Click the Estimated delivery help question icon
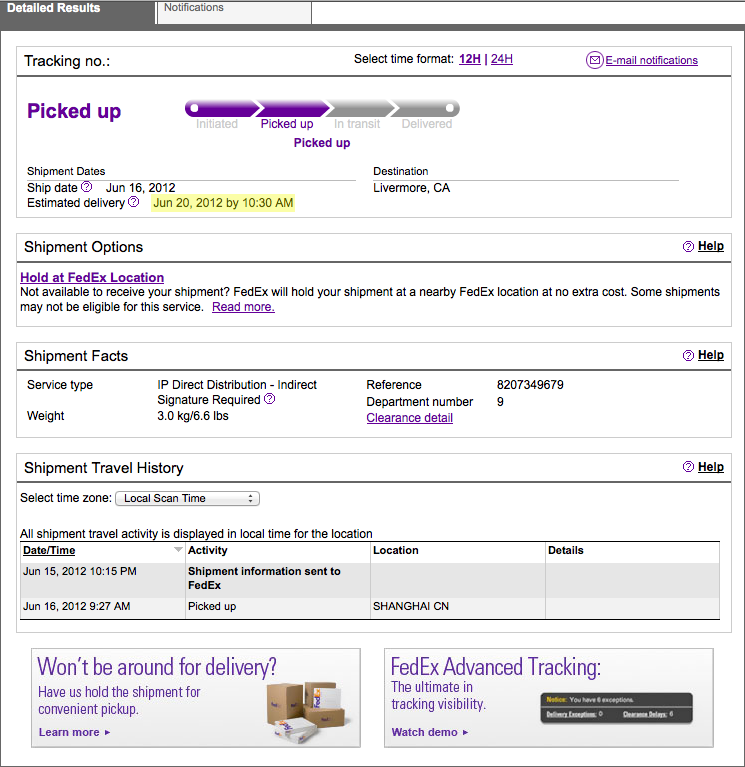Screen dimensions: 745x767 (x=134, y=202)
